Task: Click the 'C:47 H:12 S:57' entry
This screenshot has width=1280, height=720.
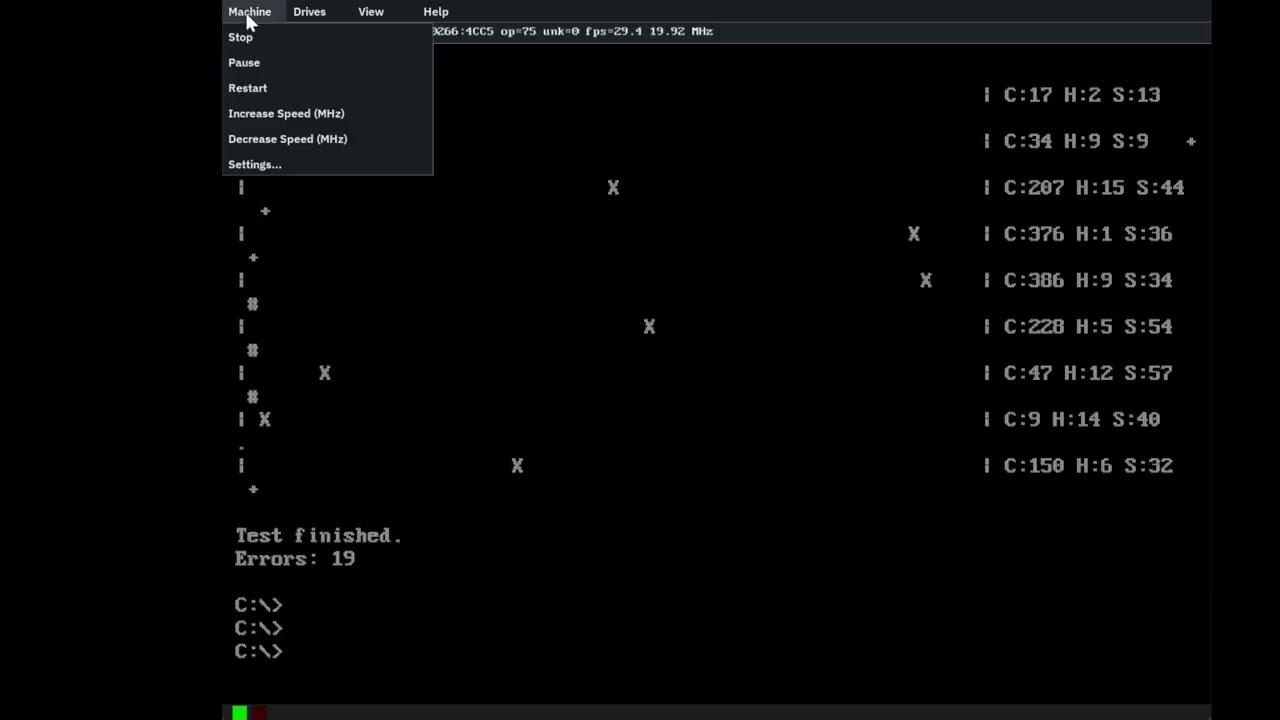Action: tap(1088, 373)
